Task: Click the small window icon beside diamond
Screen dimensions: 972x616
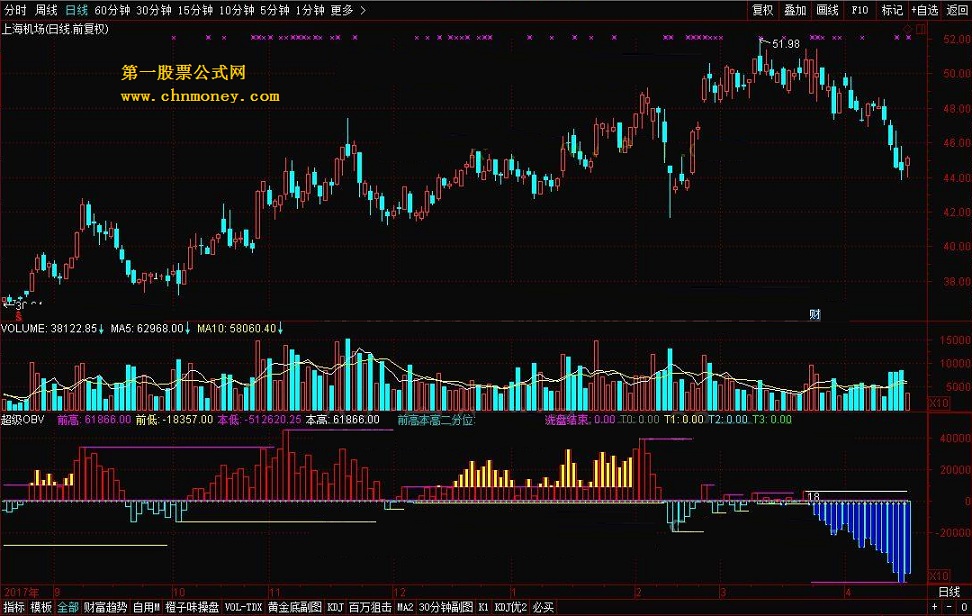Action: click(x=921, y=29)
